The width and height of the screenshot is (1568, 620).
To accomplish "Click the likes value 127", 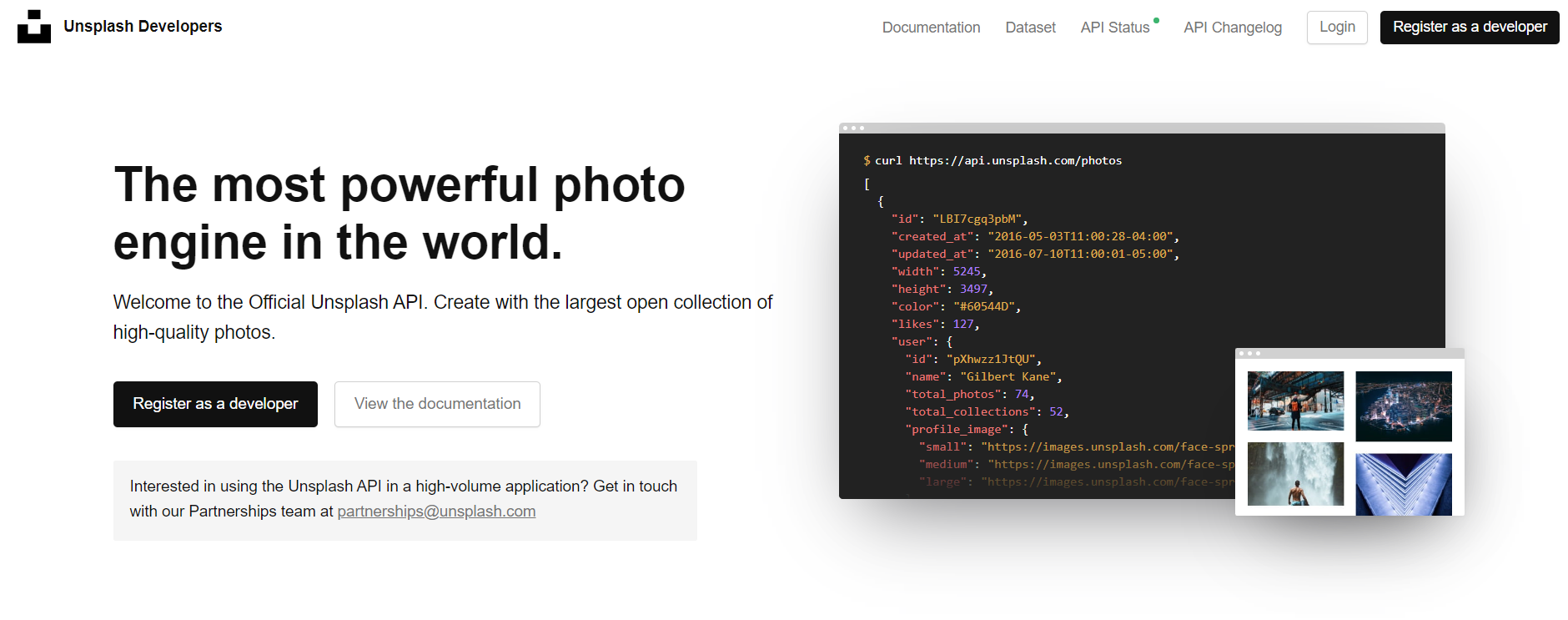I will click(963, 325).
